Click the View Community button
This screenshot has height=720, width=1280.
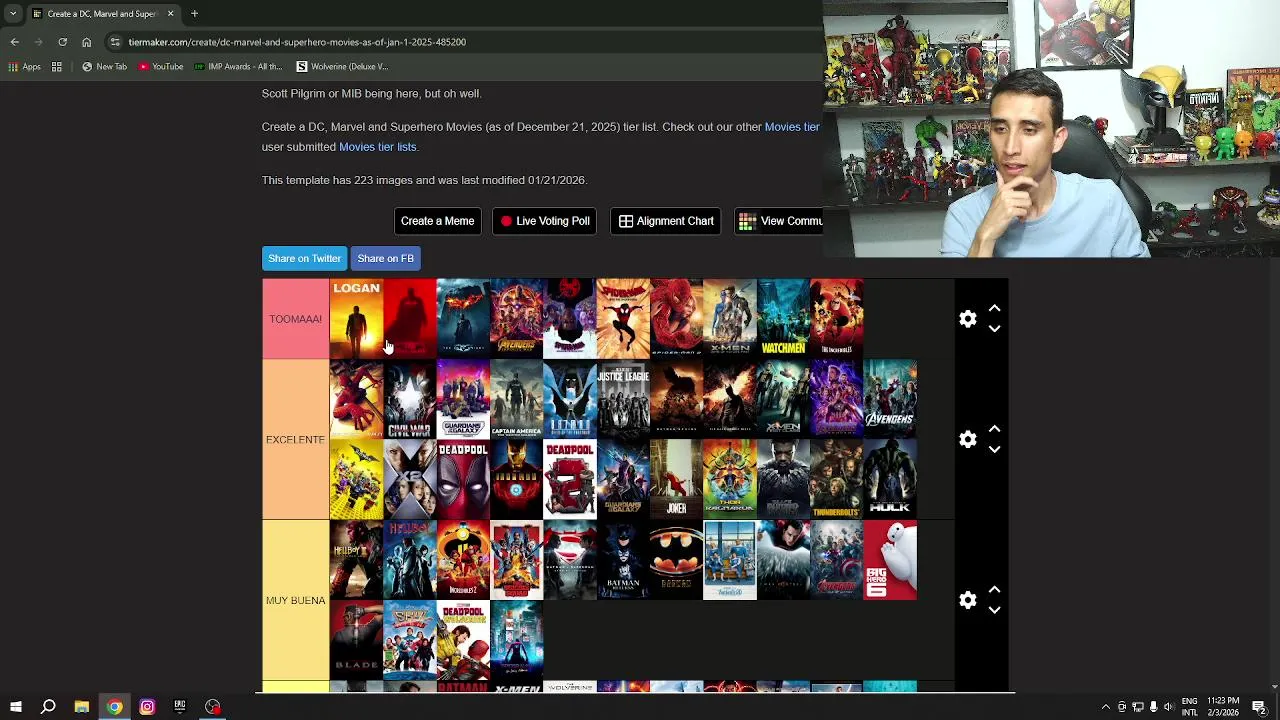point(779,221)
